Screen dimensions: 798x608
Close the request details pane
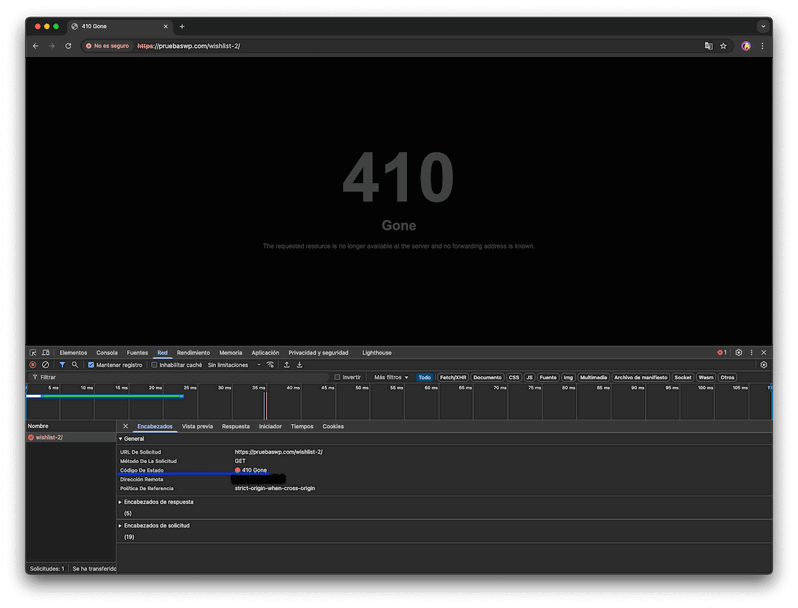(125, 426)
